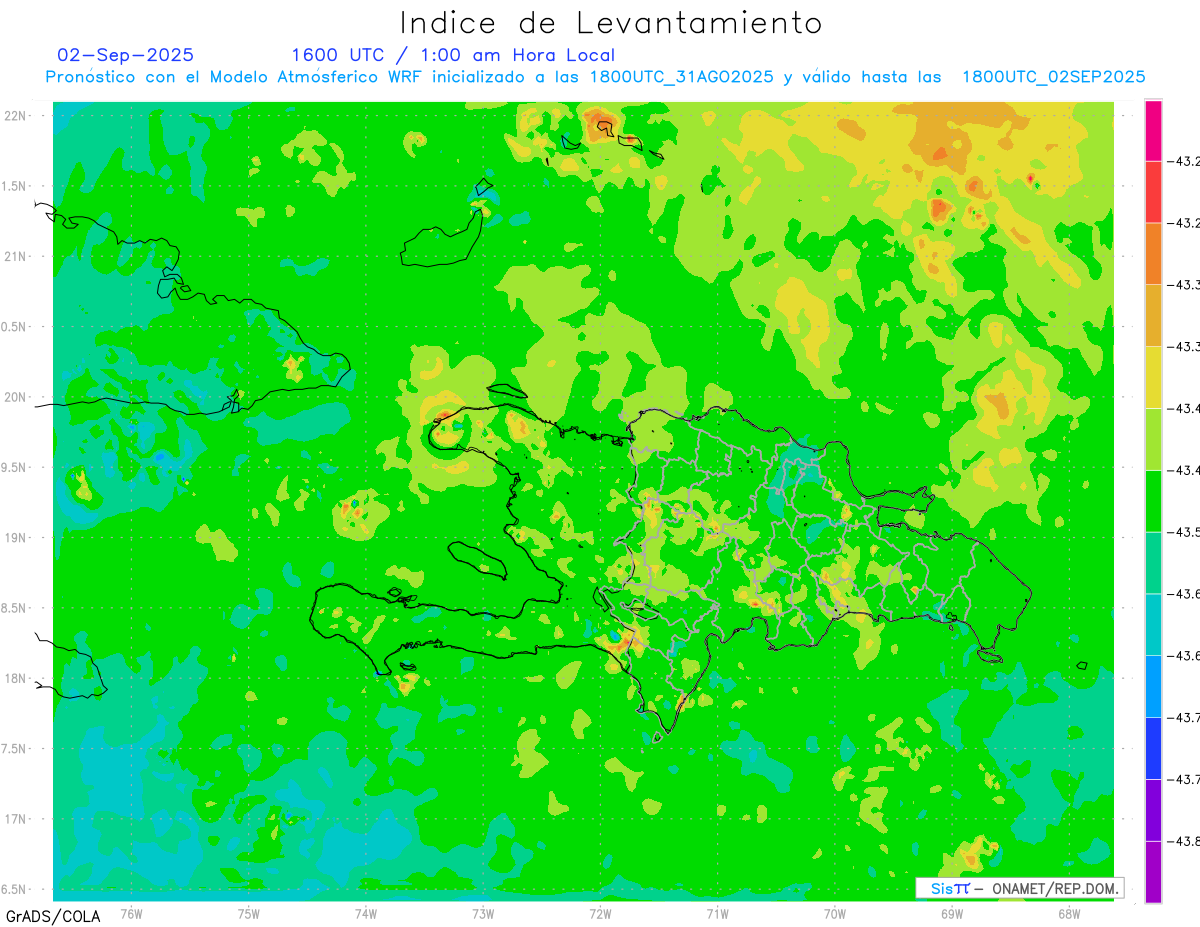The width and height of the screenshot is (1200, 927).
Task: Click Great Inagua island outline near 21N 73W
Action: (x=443, y=239)
